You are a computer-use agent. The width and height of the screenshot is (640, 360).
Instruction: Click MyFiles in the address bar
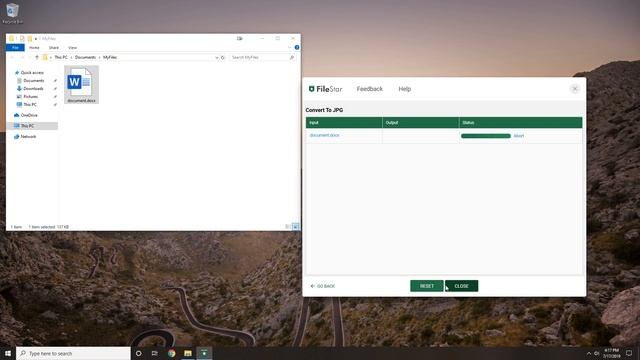[110, 58]
